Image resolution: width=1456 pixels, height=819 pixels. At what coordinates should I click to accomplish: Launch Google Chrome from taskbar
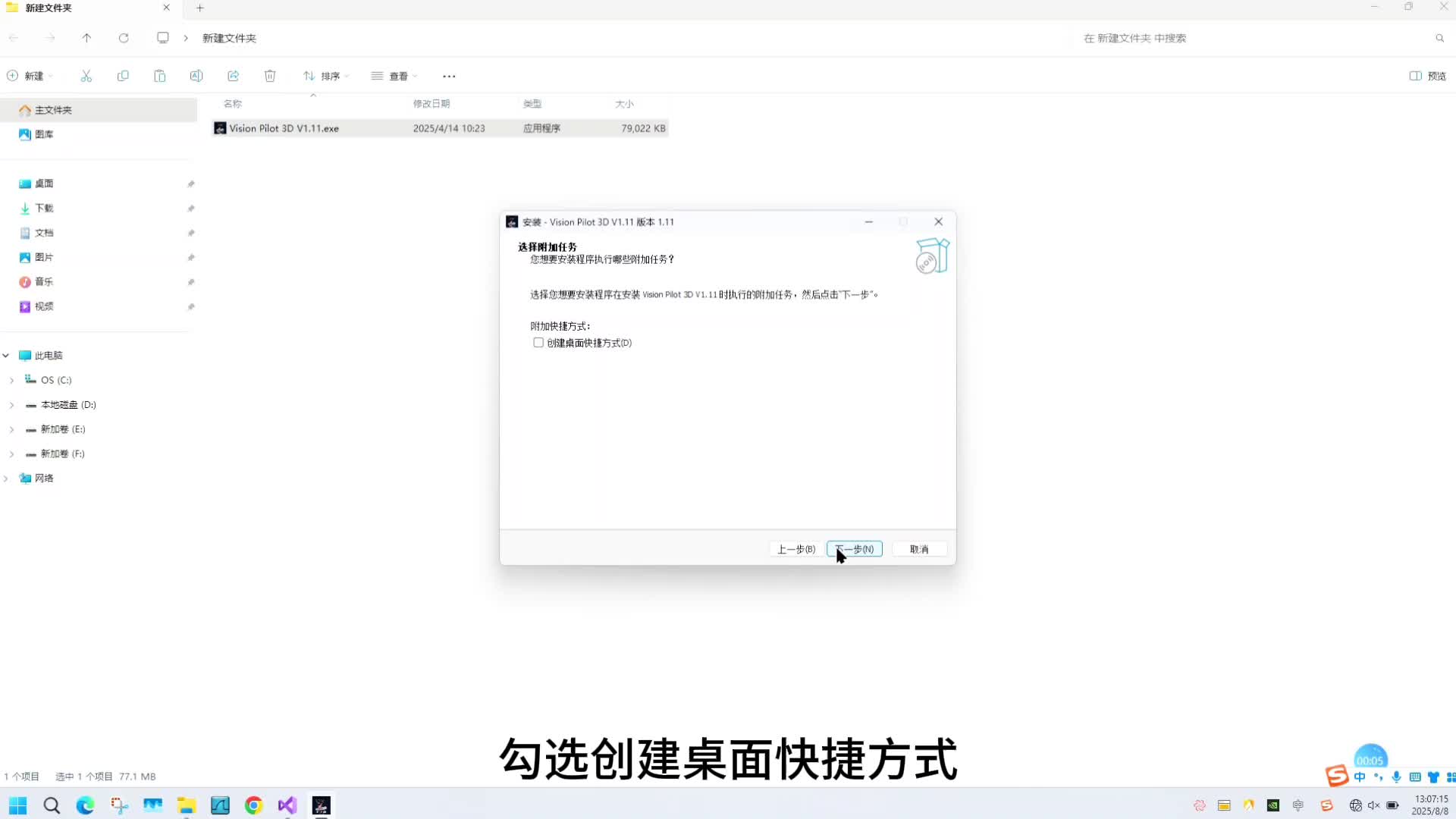[x=254, y=805]
